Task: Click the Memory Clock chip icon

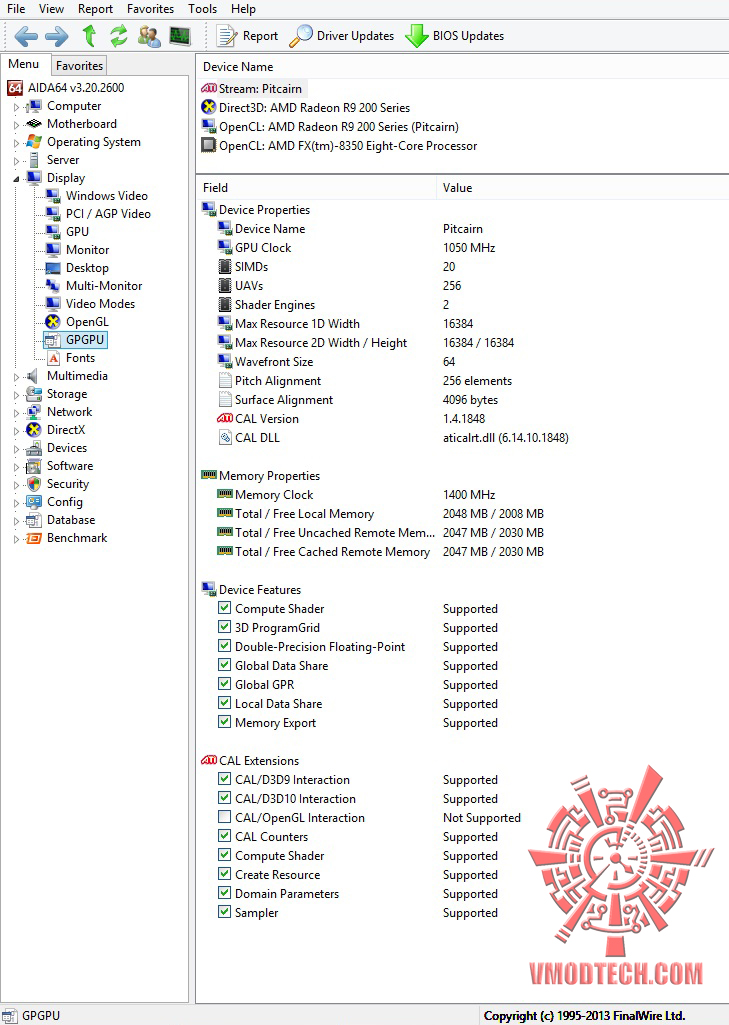Action: coord(225,494)
